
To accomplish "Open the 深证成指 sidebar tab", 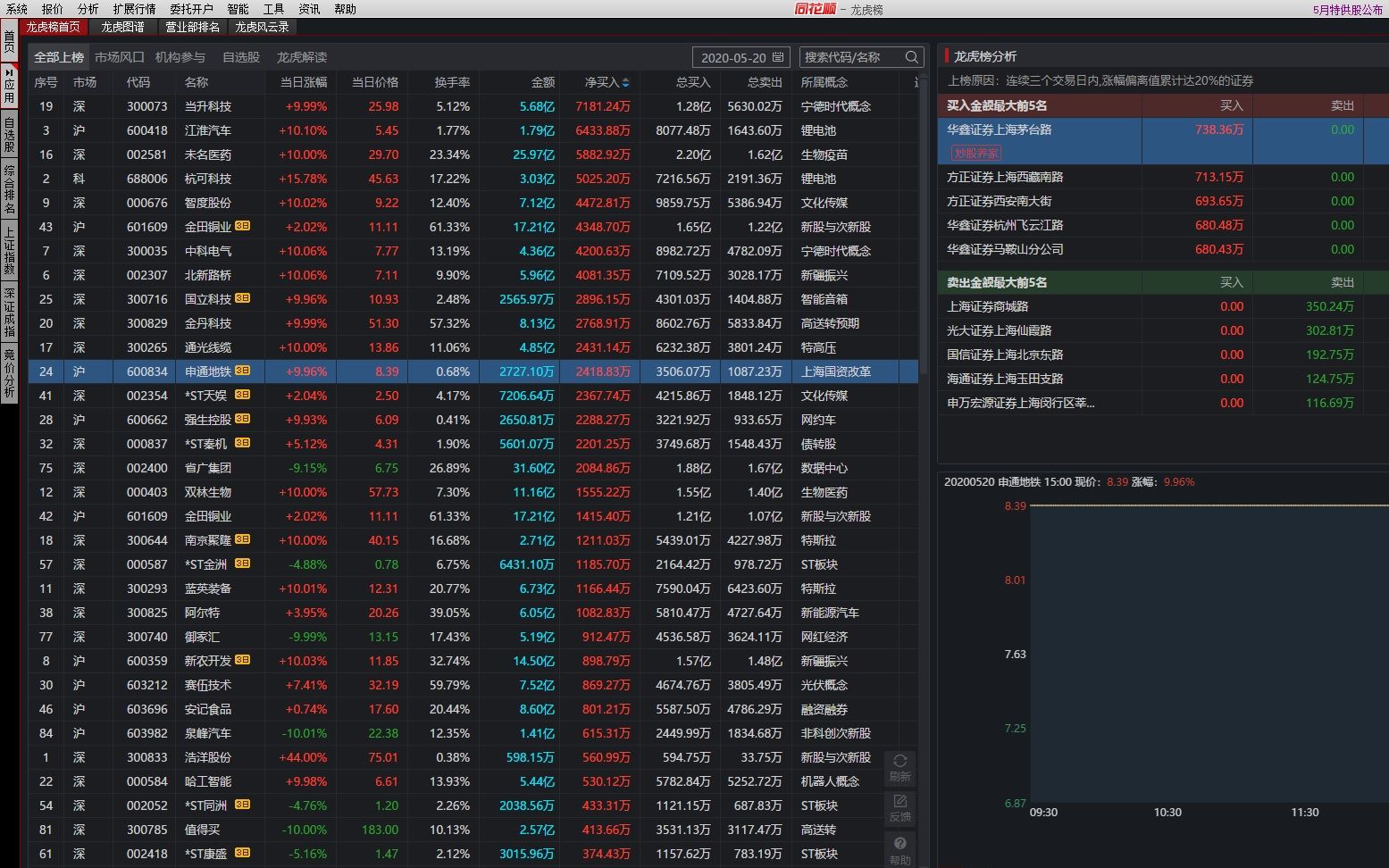I will (x=9, y=313).
